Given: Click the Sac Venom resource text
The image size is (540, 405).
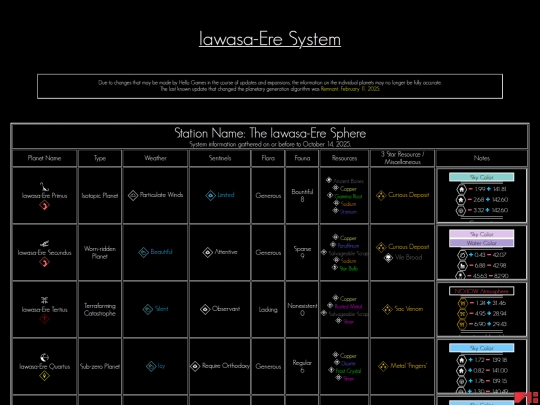Looking at the screenshot, I should point(409,309).
